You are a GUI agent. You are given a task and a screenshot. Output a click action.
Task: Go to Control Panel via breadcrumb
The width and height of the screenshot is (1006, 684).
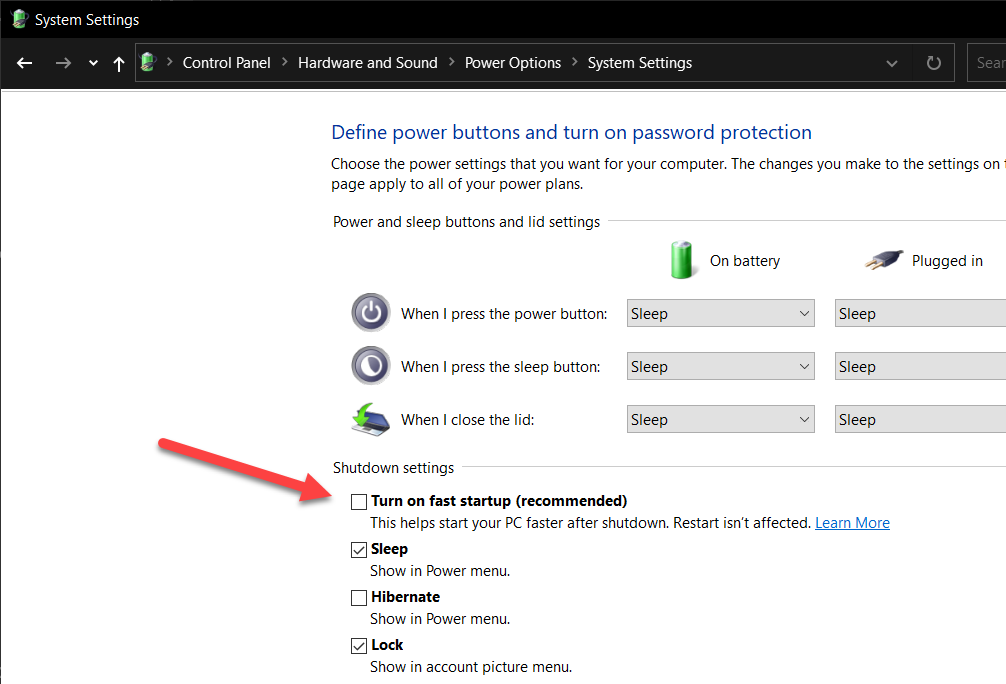point(226,62)
